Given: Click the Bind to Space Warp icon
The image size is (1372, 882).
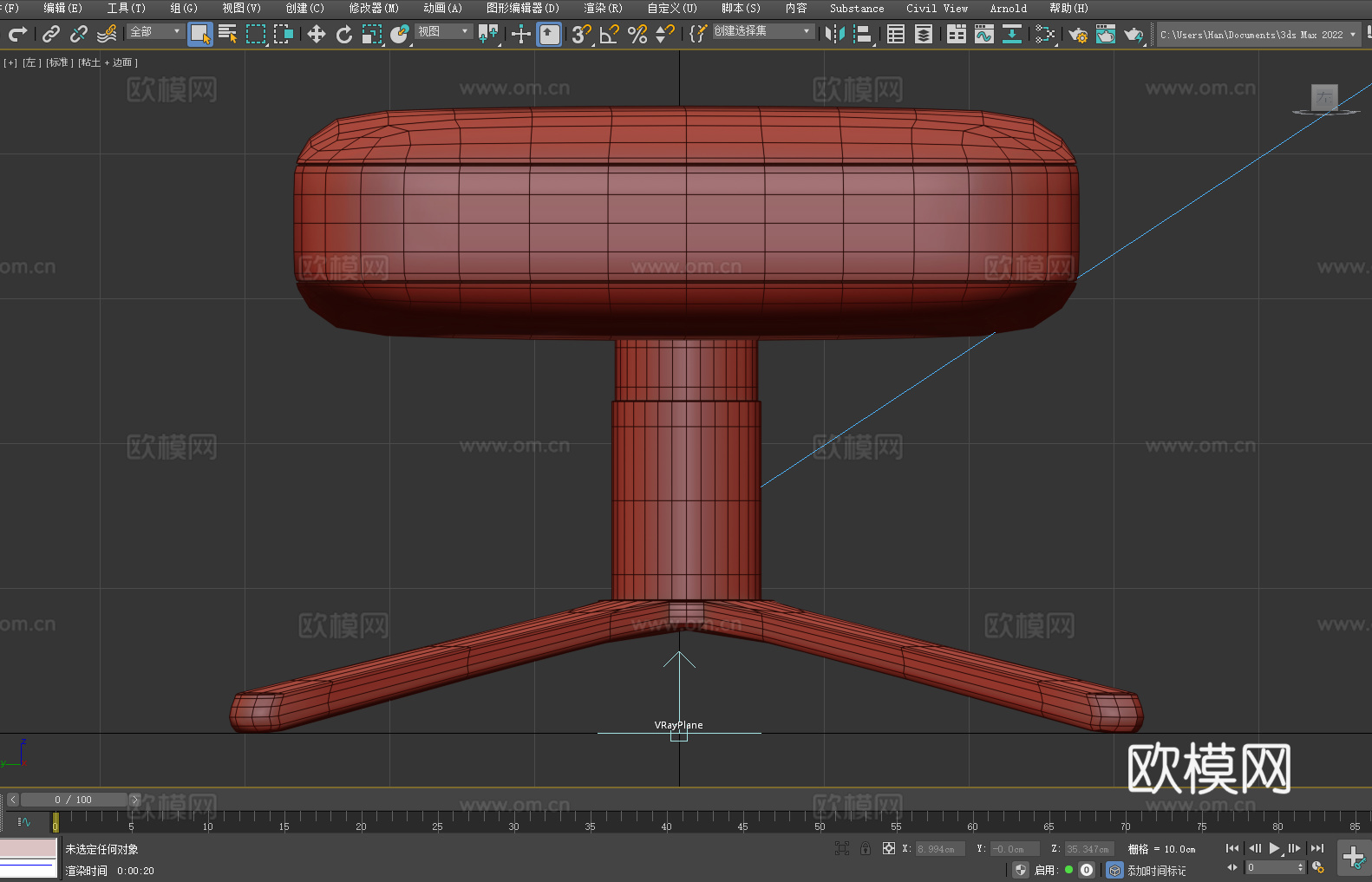Looking at the screenshot, I should click(107, 34).
